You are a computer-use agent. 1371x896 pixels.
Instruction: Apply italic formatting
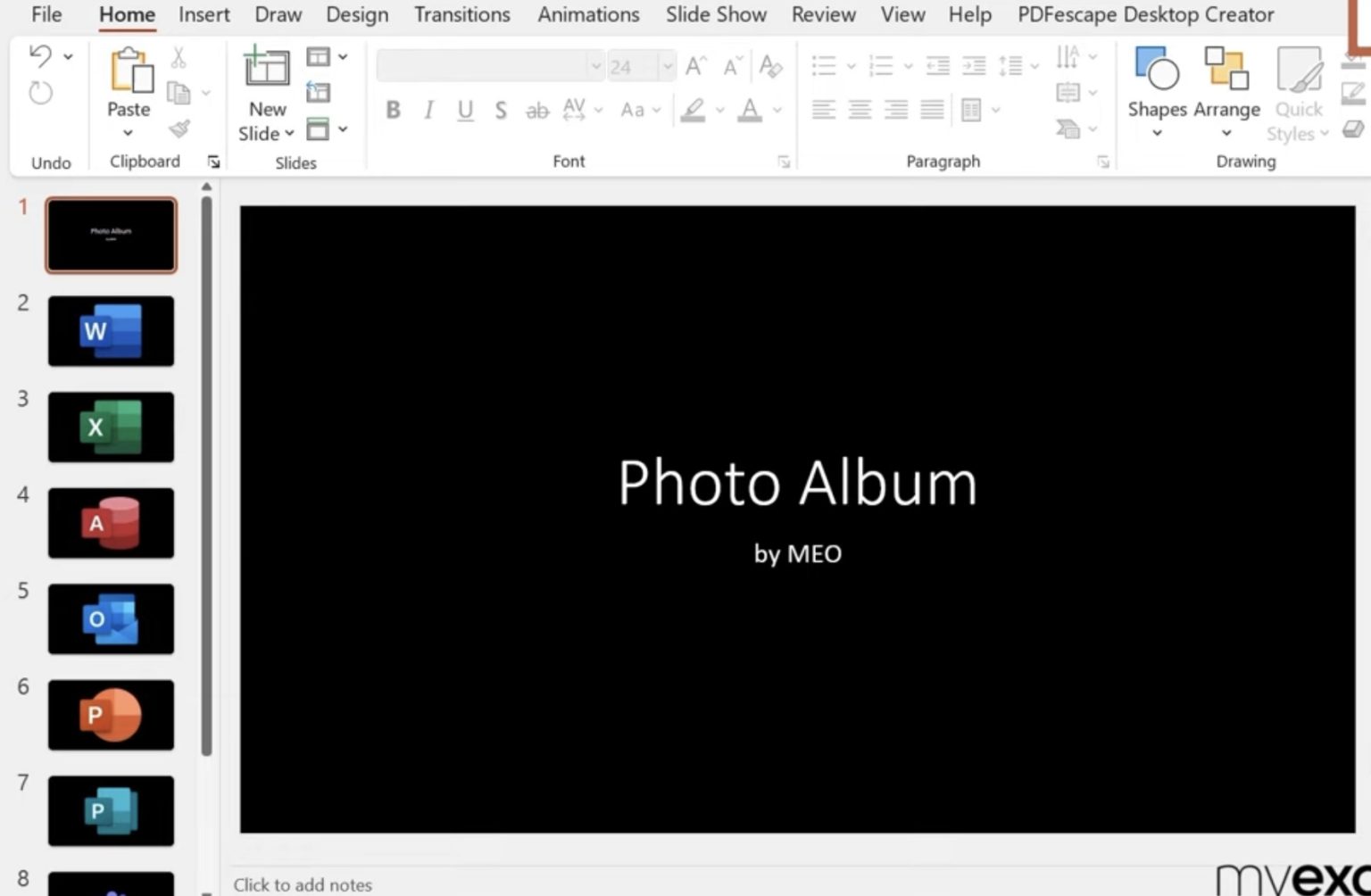tap(428, 110)
